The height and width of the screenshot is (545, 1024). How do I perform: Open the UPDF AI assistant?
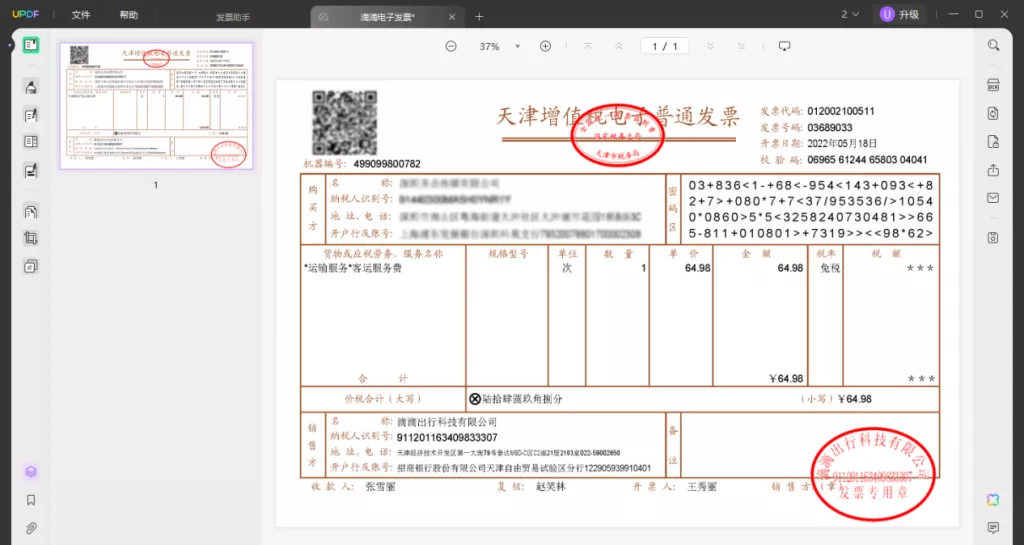993,500
